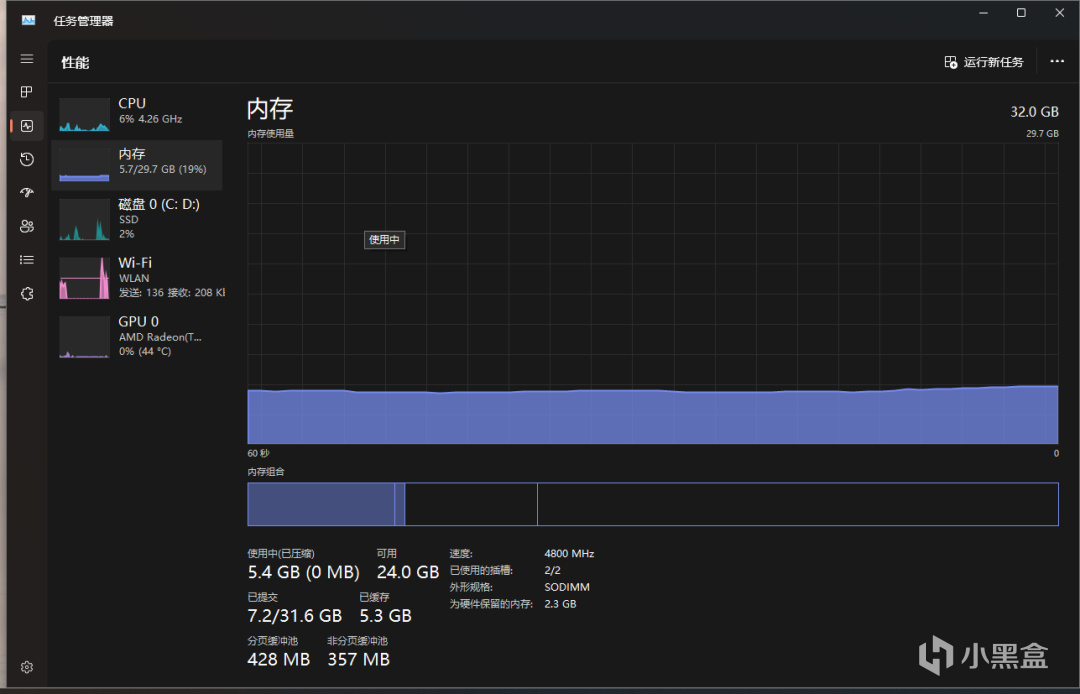Click the 2.3 GB hardware reserved value
Screen dimensions: 1080x694
[560, 604]
